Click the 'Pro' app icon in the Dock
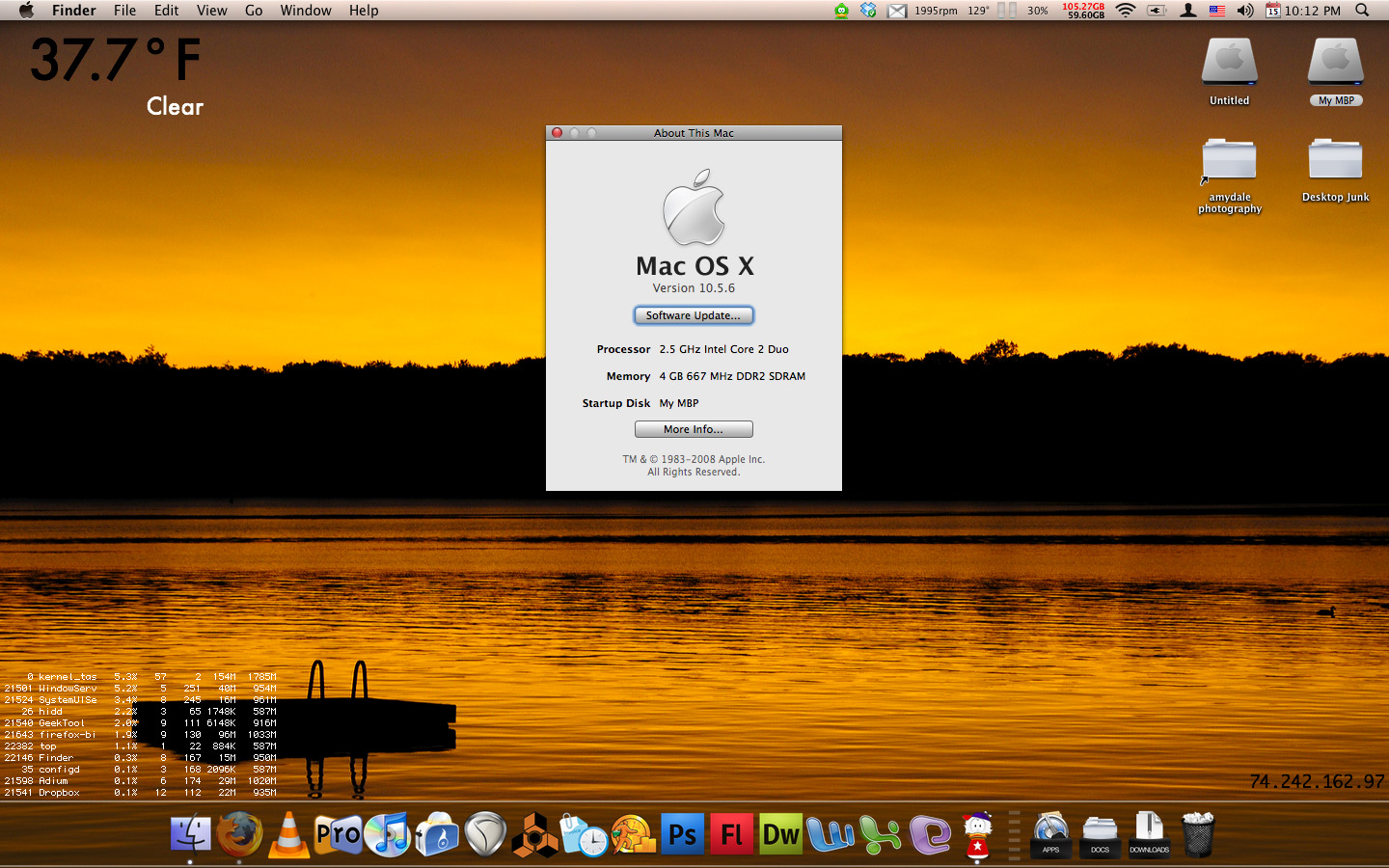Screen dimensions: 1389x868 point(338,833)
